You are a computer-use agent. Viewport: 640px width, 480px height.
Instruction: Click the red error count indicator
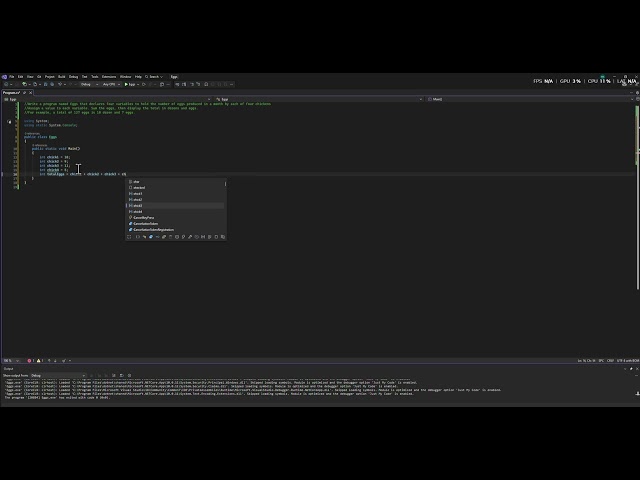tap(31, 360)
